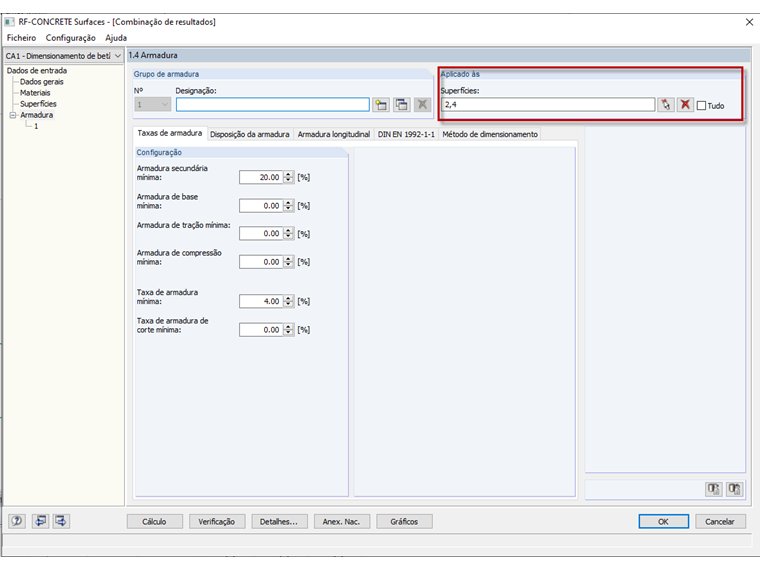This screenshot has width=760, height=570.
Task: Open the Ficheiro menu
Action: tap(21, 38)
